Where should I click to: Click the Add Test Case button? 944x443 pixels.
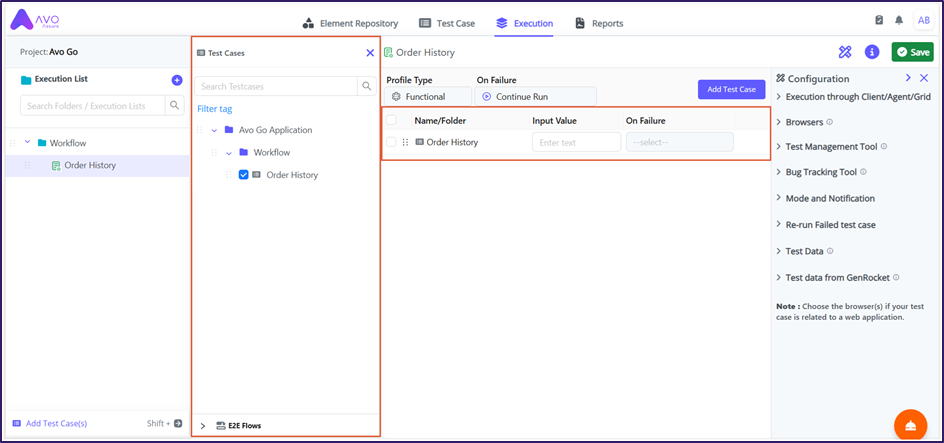[x=731, y=89]
